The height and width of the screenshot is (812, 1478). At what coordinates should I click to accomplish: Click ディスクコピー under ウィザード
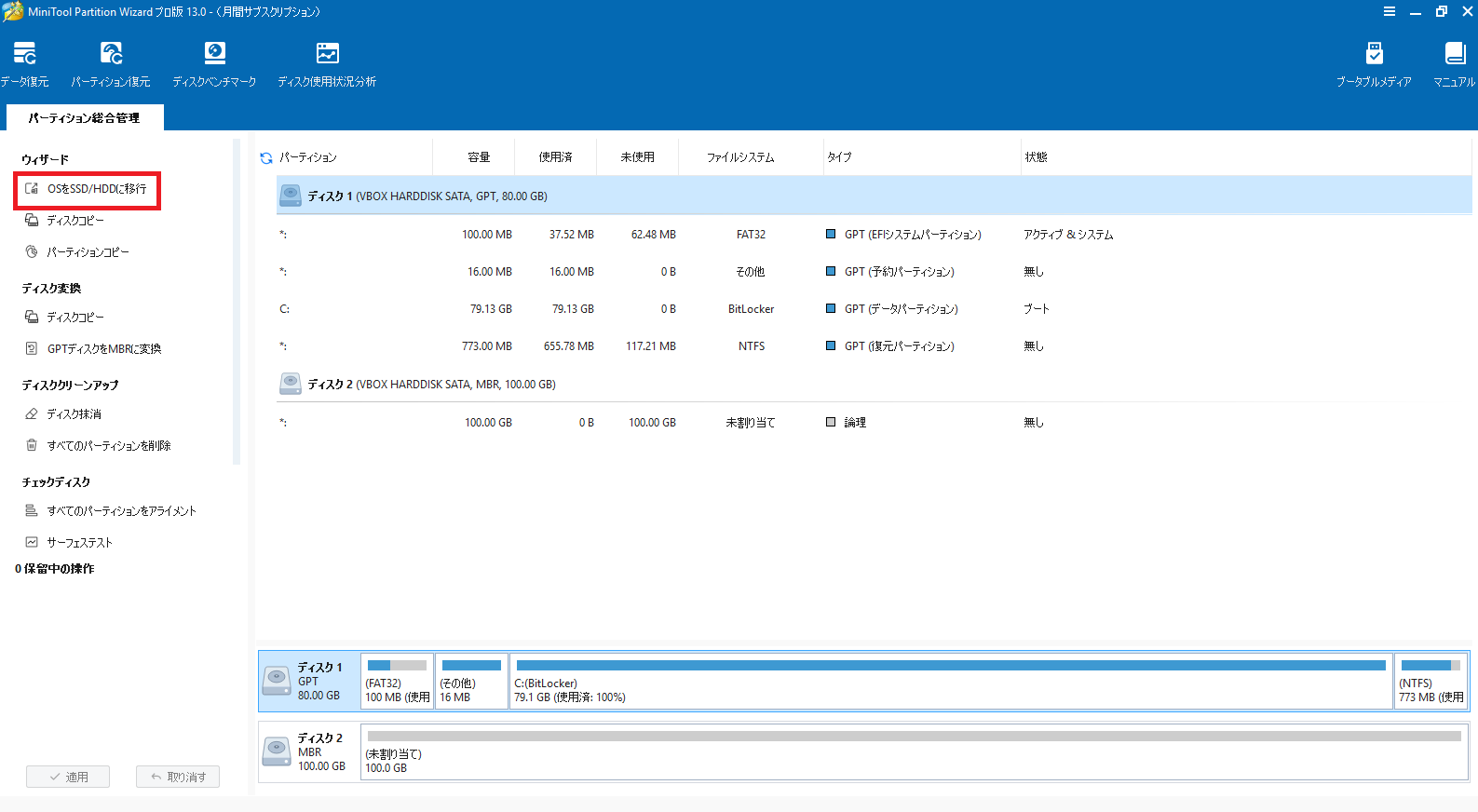75,221
